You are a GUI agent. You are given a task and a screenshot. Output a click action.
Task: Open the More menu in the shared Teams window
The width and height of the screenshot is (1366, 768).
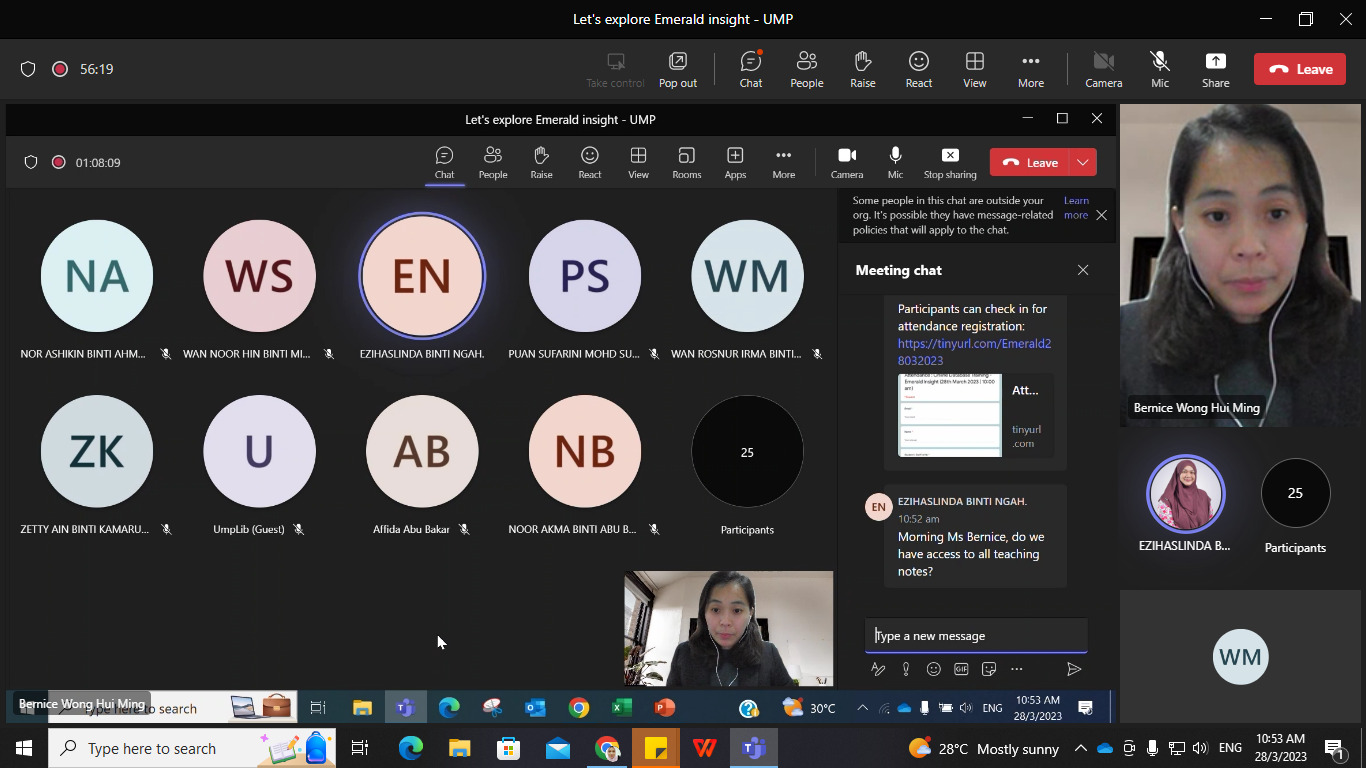coord(784,162)
